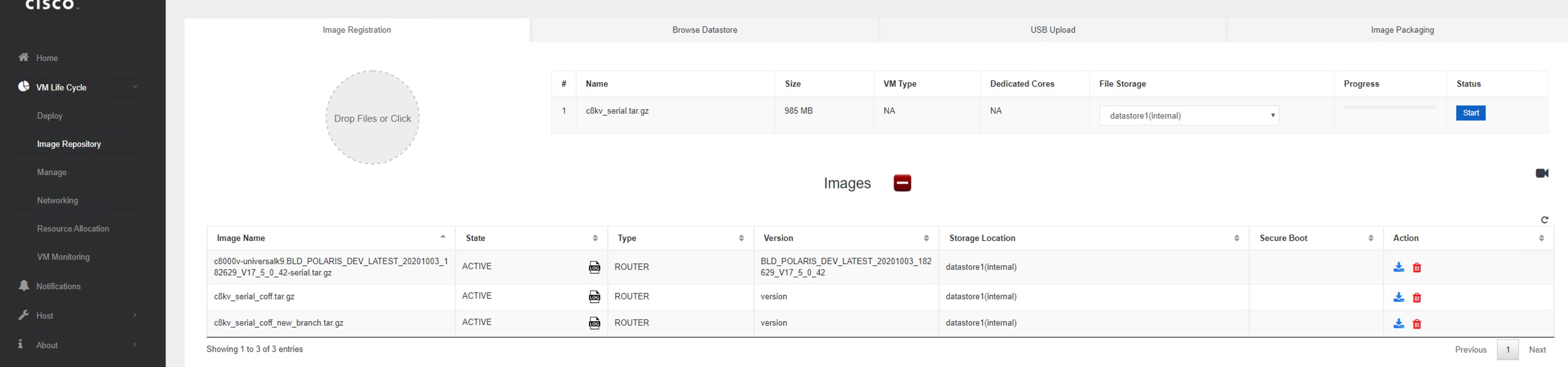Image resolution: width=1568 pixels, height=367 pixels.
Task: Open the USB Upload tab
Action: [1052, 30]
